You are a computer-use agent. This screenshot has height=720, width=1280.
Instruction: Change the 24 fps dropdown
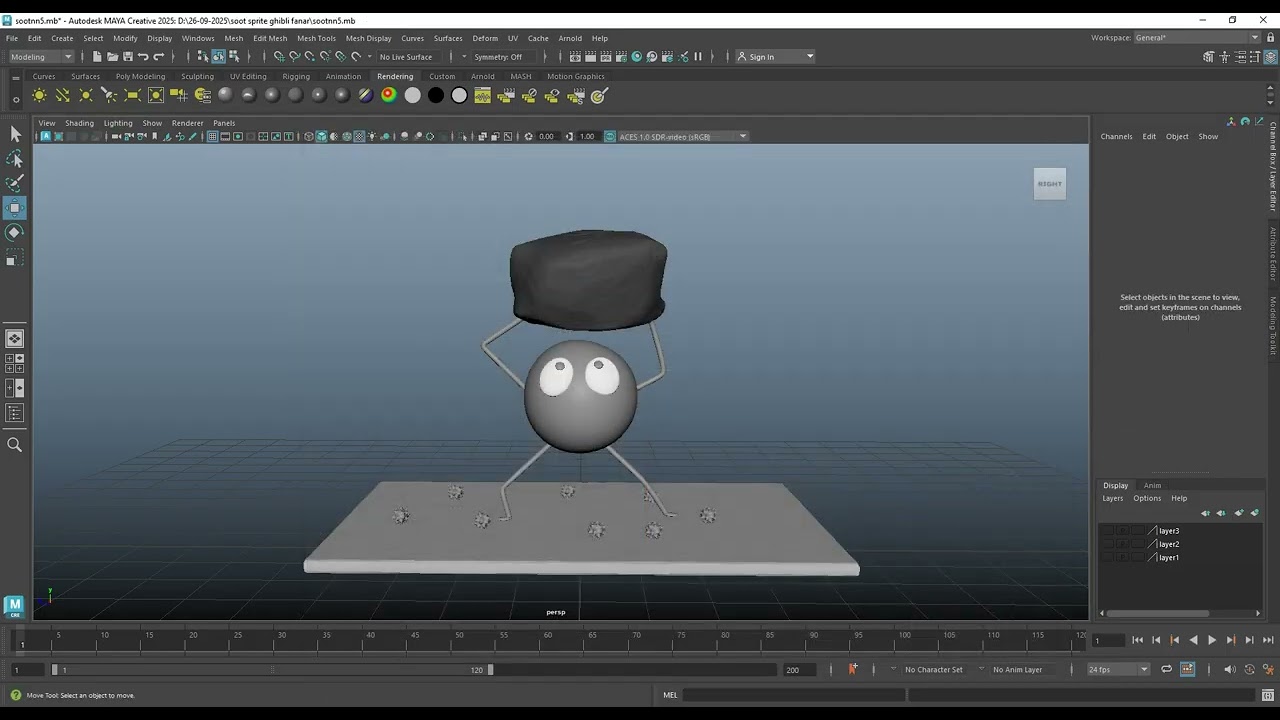[x=1118, y=670]
